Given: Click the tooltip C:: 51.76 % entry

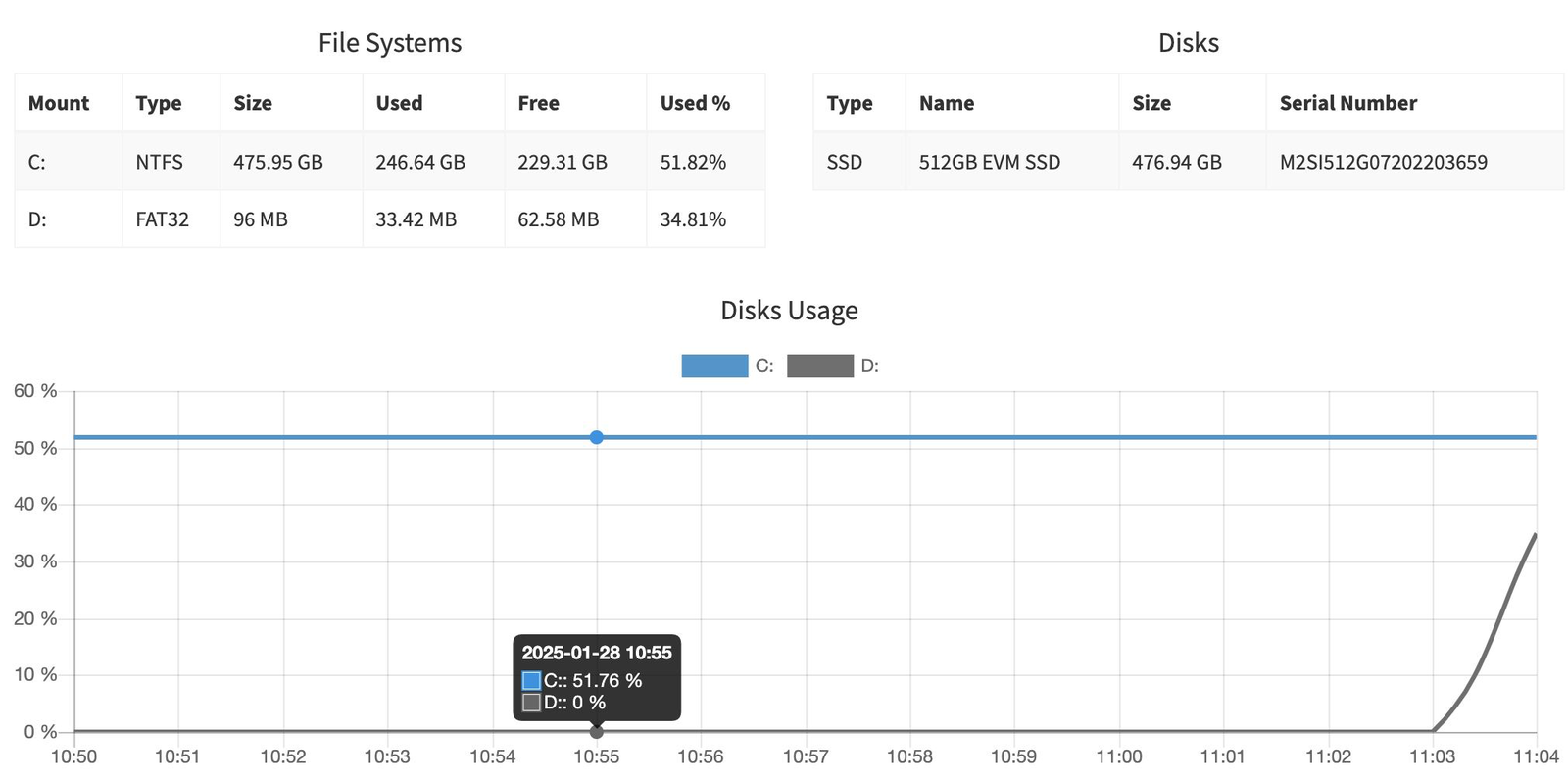Looking at the screenshot, I should tap(582, 680).
